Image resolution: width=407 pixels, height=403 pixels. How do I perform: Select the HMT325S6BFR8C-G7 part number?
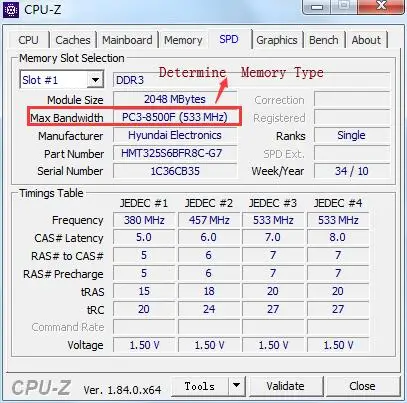175,153
